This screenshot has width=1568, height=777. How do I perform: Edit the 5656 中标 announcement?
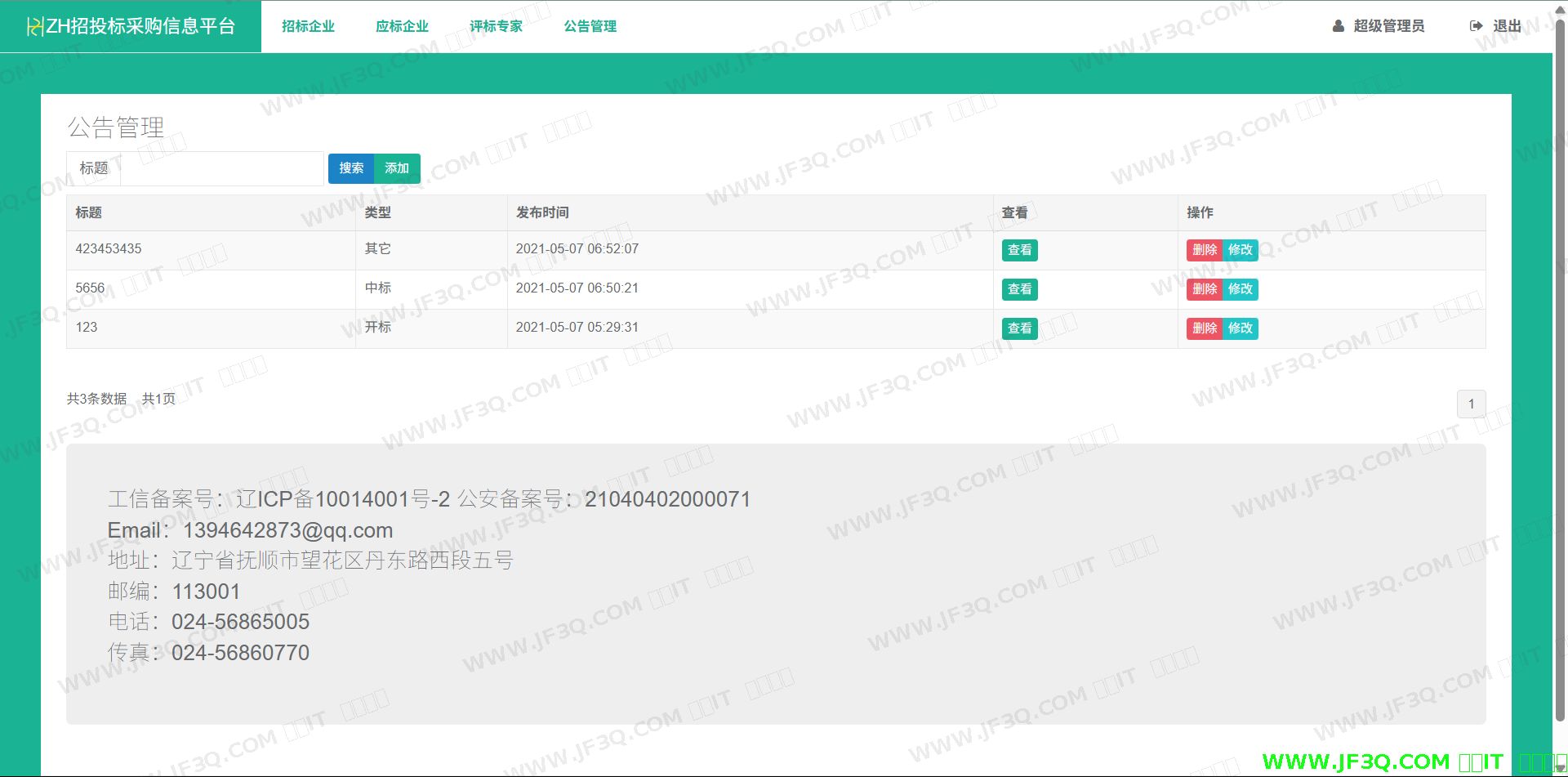[x=1240, y=289]
